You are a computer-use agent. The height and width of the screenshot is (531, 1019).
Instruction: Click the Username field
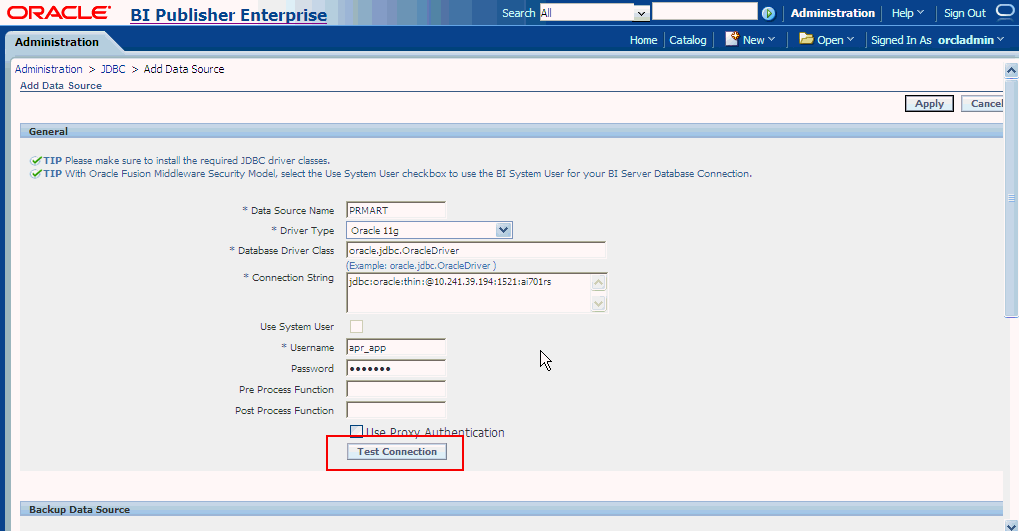[x=396, y=347]
